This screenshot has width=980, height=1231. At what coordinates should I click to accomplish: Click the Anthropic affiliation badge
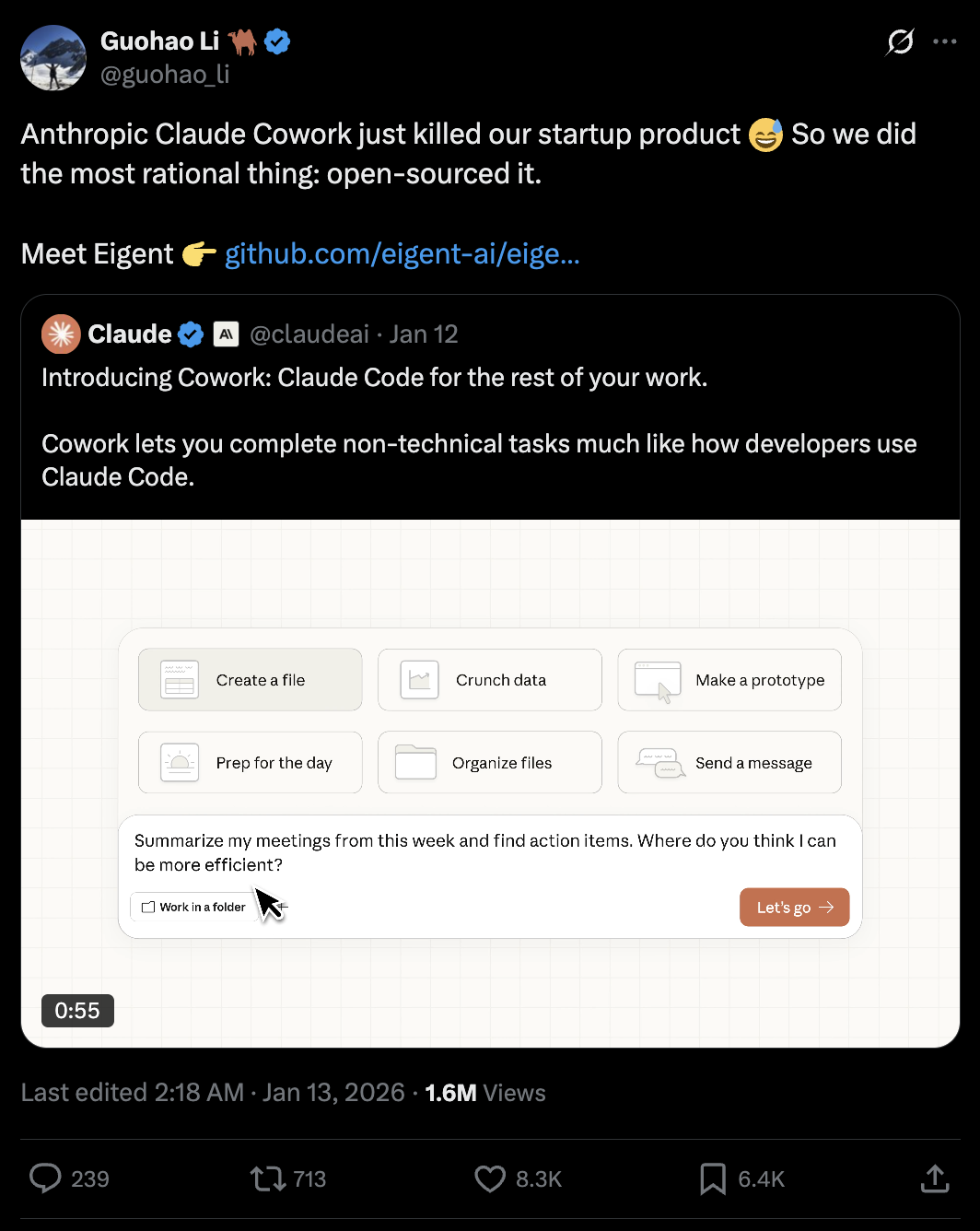[226, 334]
